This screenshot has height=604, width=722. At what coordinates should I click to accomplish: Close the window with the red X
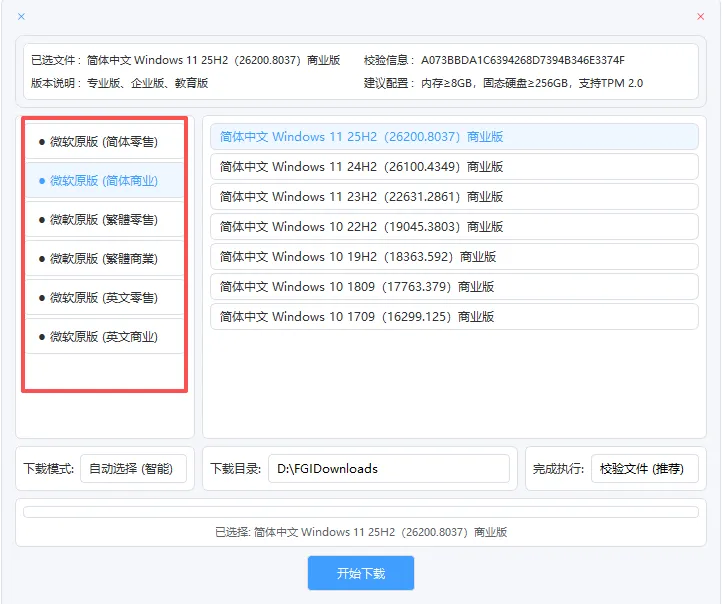click(700, 17)
